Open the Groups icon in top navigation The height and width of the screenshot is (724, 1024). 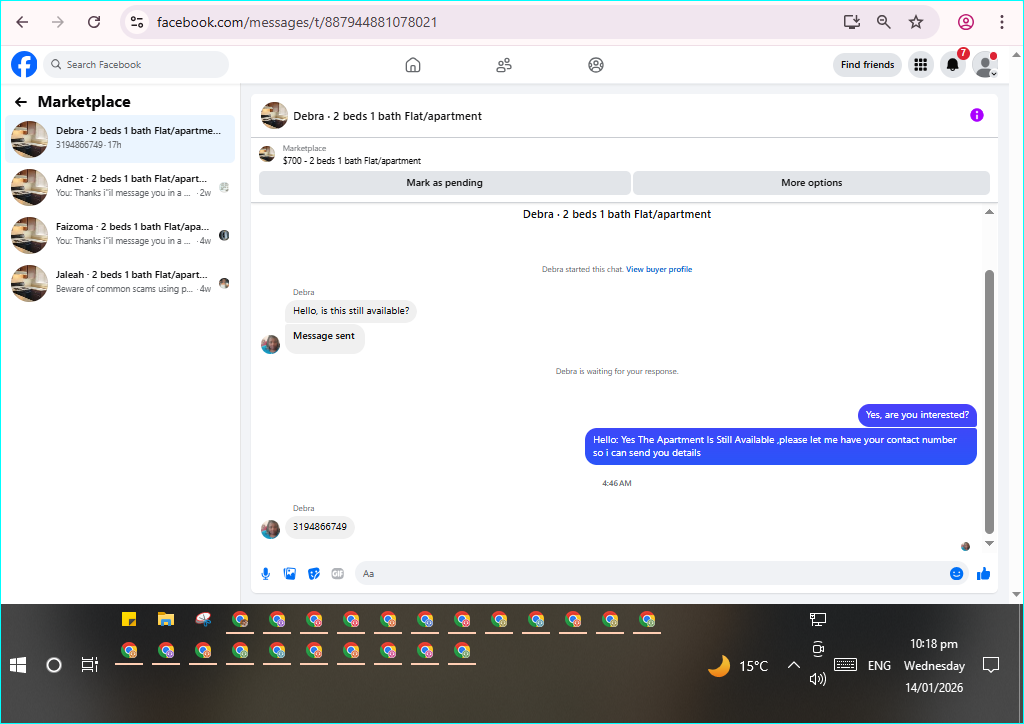point(596,65)
